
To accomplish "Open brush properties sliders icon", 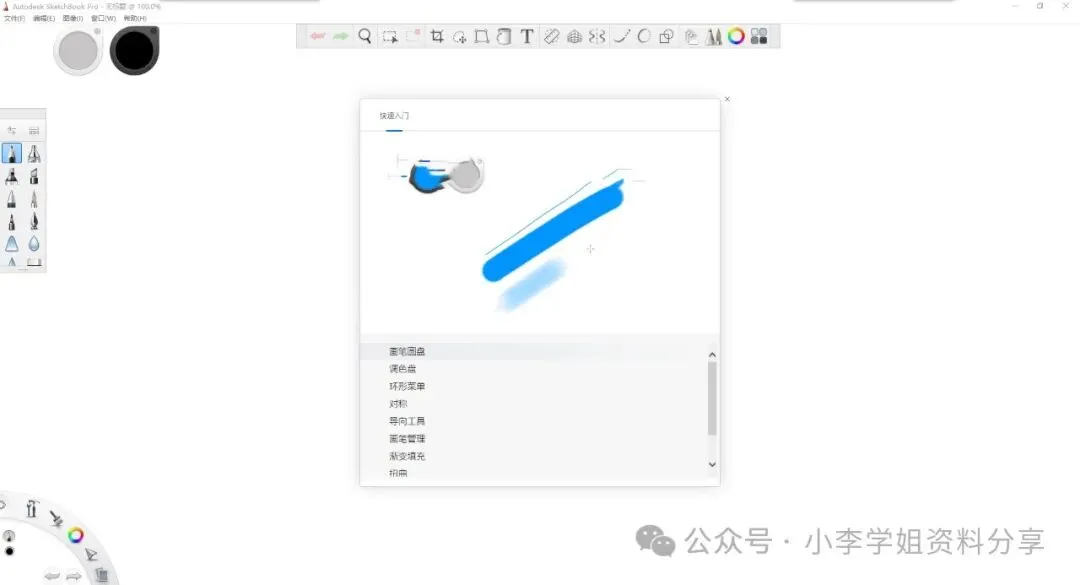I will [12, 130].
